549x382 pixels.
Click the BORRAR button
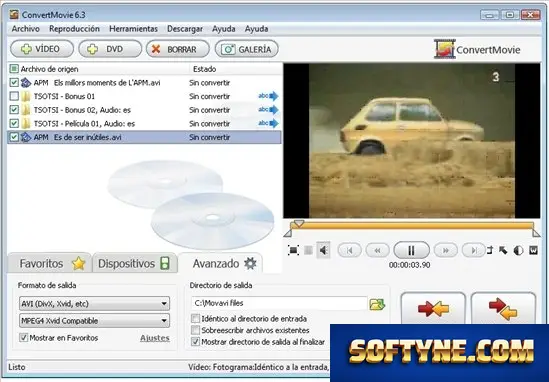178,49
